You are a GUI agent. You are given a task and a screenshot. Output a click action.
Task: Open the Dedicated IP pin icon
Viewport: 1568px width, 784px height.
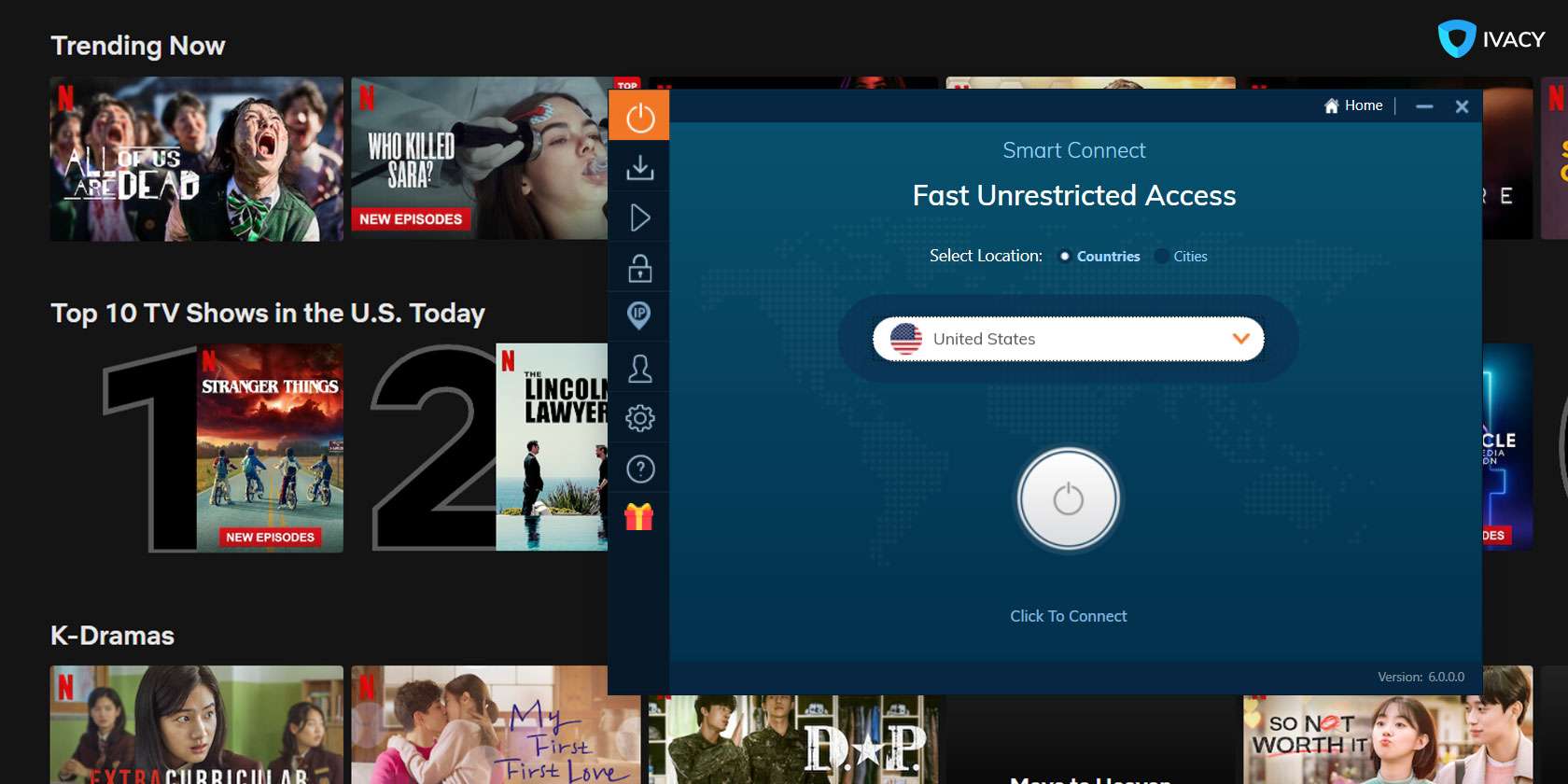point(639,316)
